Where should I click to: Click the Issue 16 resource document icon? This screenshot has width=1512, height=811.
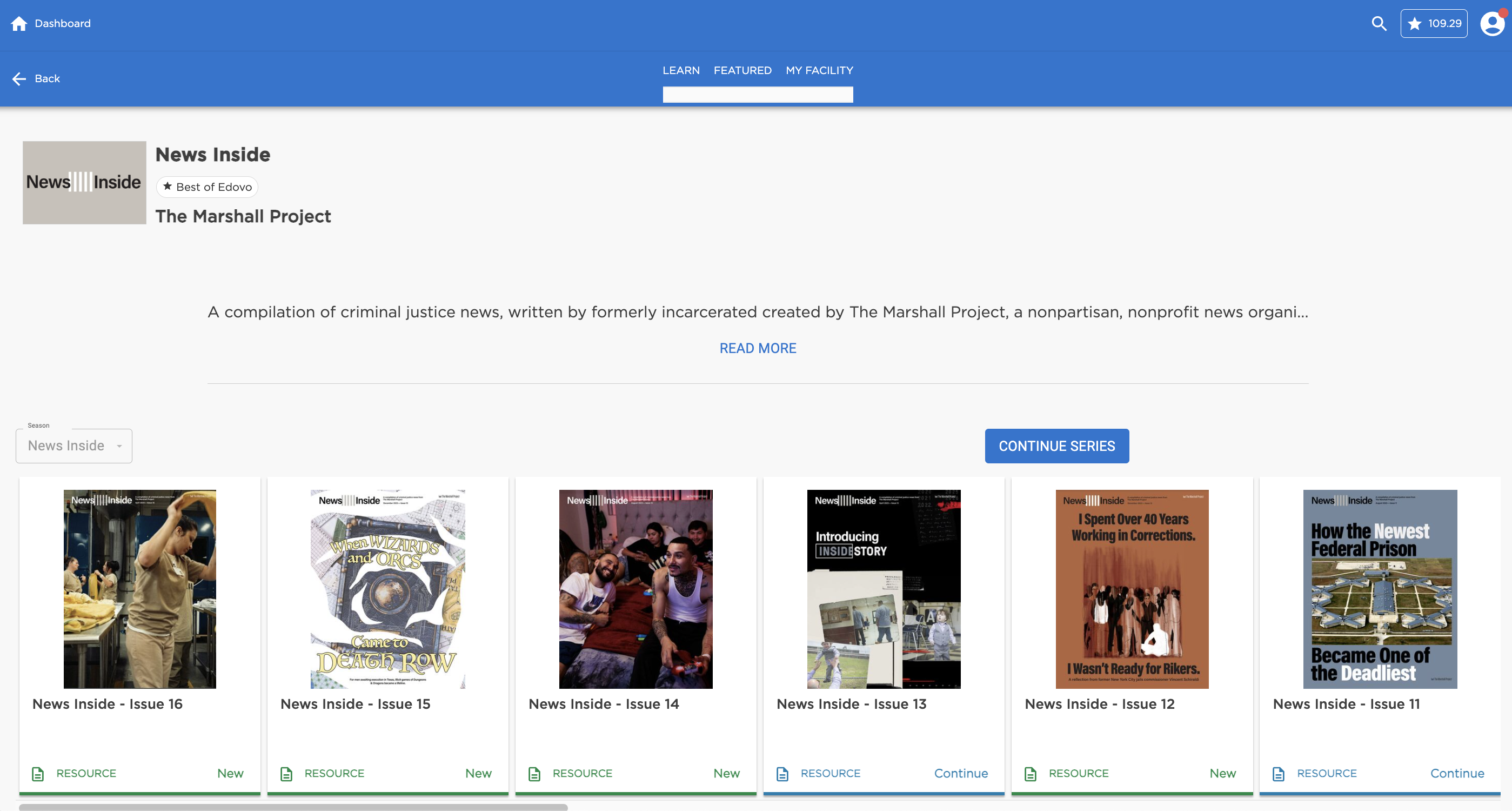pyautogui.click(x=38, y=773)
